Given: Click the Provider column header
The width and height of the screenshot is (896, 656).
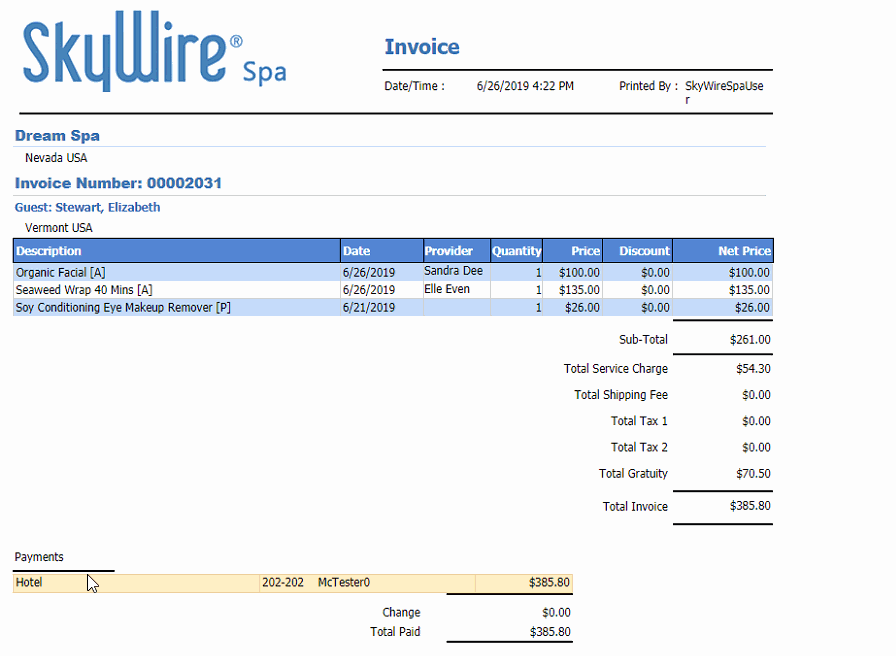Looking at the screenshot, I should click(x=448, y=251).
